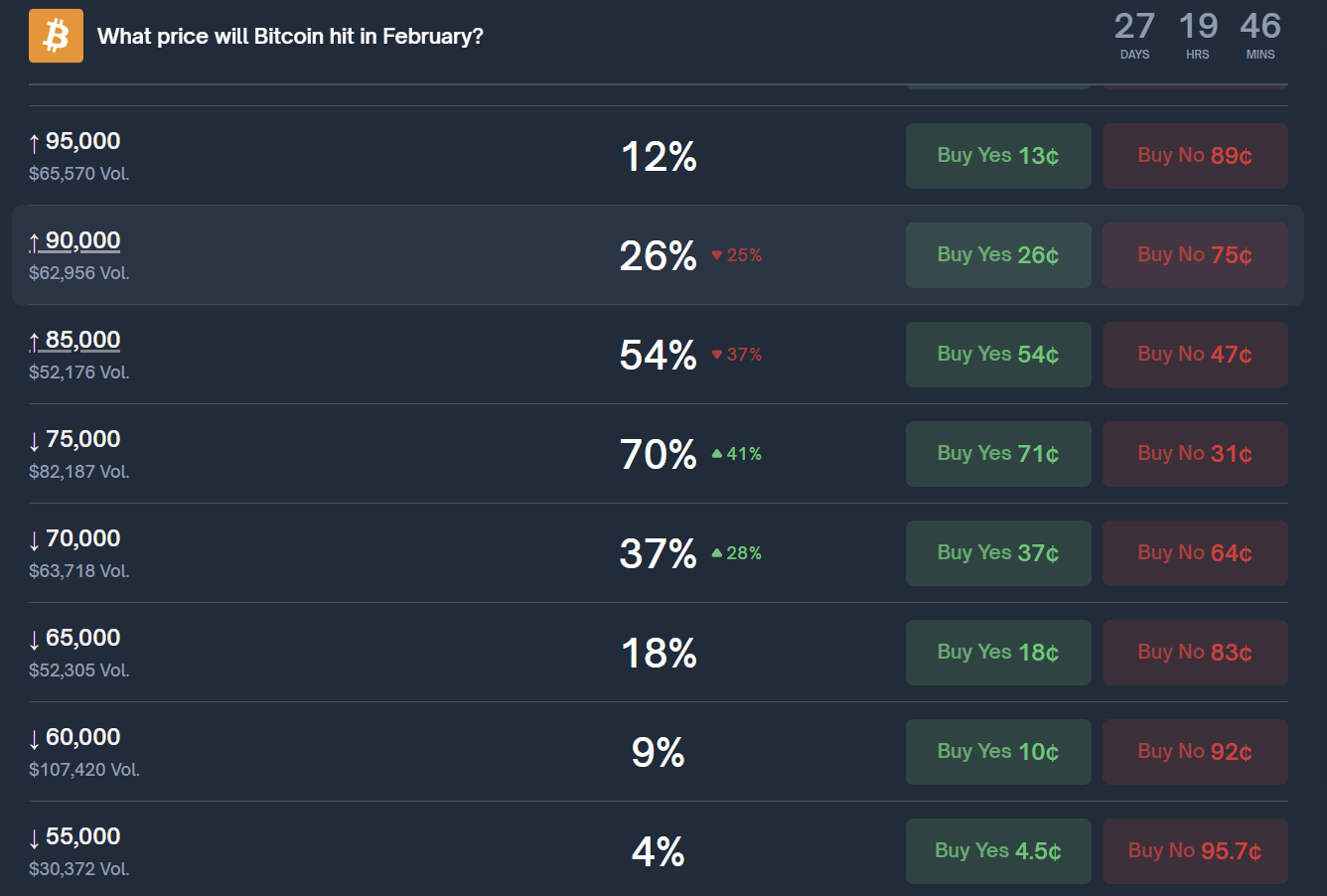Click the market title about Bitcoin February
1327x896 pixels.
(290, 37)
